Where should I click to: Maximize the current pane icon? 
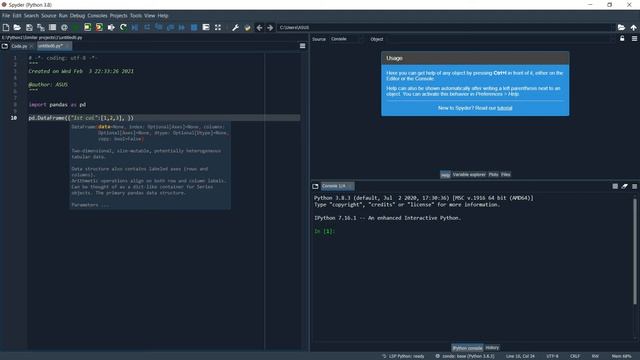[x=206, y=27]
